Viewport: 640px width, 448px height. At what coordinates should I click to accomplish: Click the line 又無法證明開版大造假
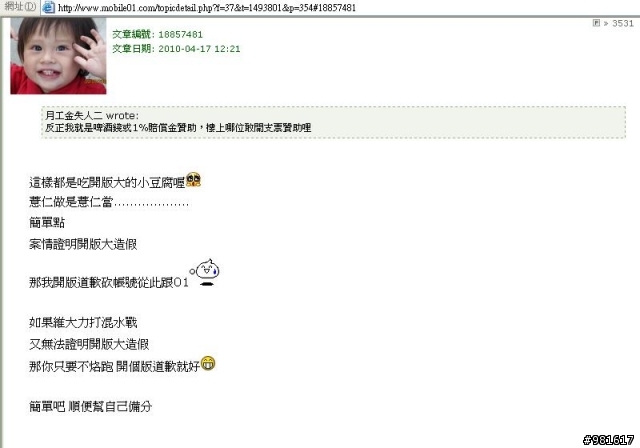click(89, 344)
